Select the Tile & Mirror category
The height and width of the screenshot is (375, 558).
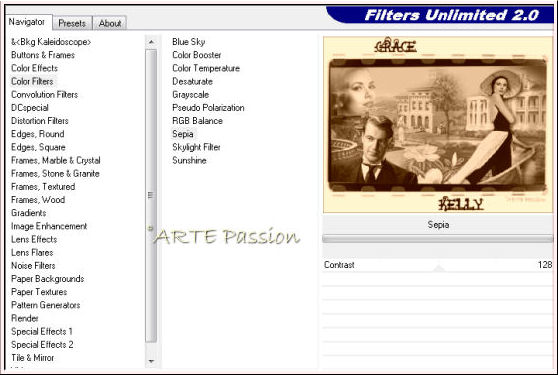click(x=33, y=358)
